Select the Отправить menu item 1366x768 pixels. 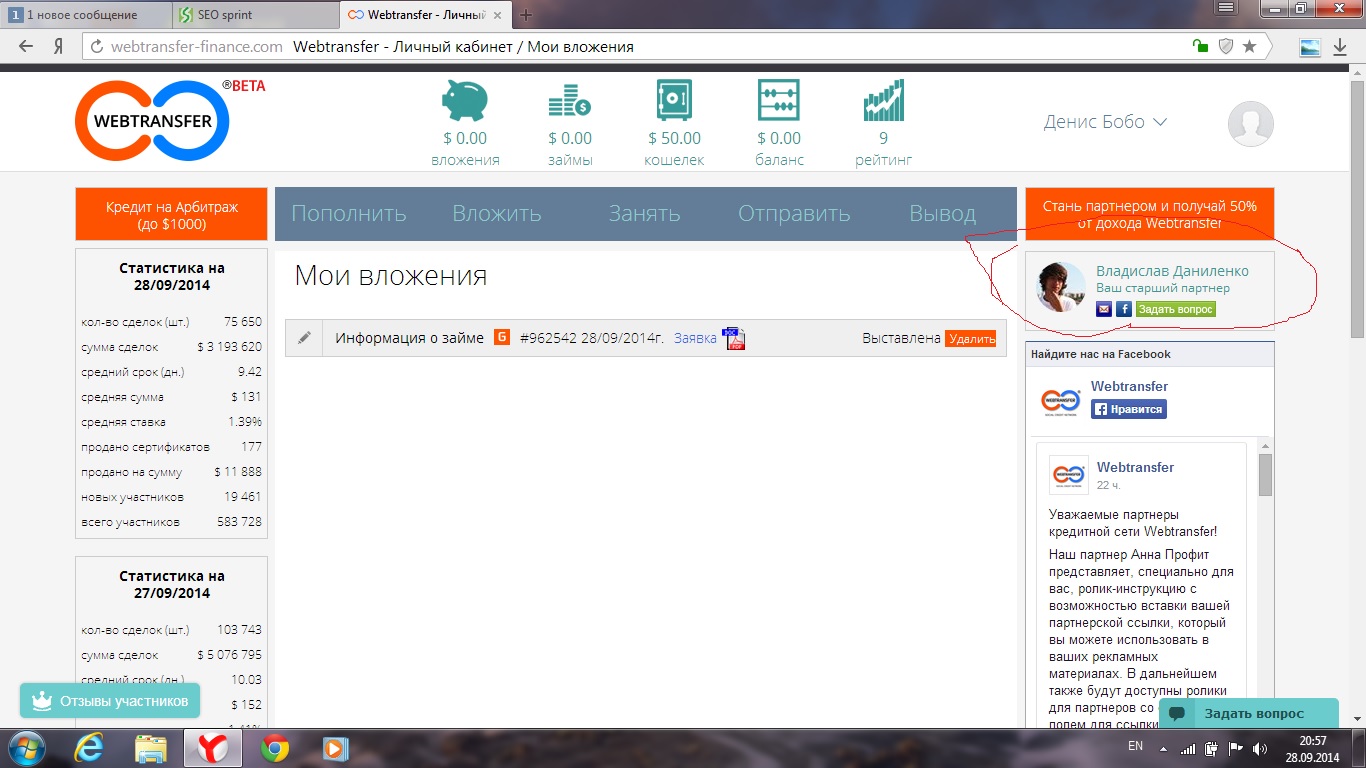point(794,213)
